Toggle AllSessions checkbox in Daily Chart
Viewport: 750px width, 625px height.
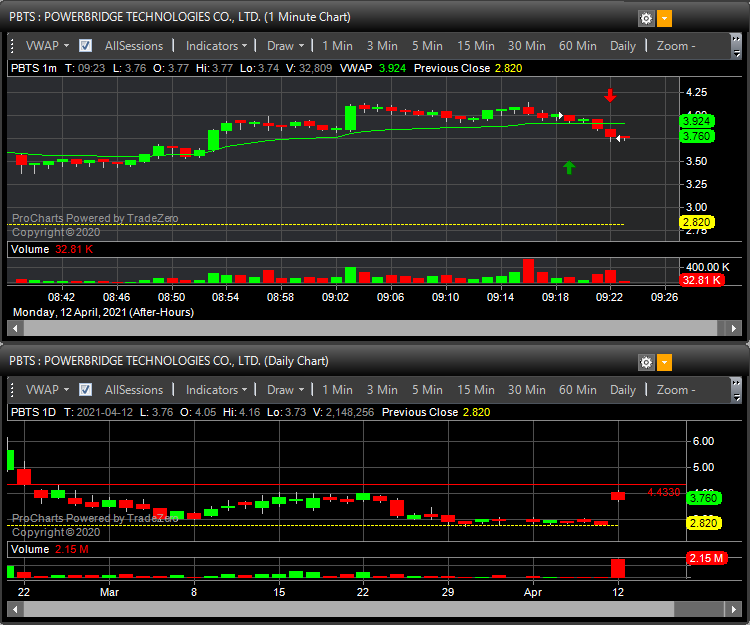[x=86, y=390]
